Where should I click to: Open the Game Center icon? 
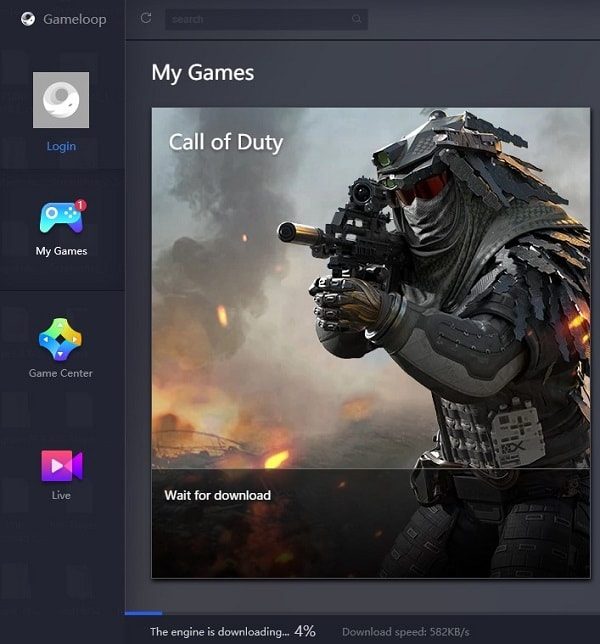(x=60, y=339)
